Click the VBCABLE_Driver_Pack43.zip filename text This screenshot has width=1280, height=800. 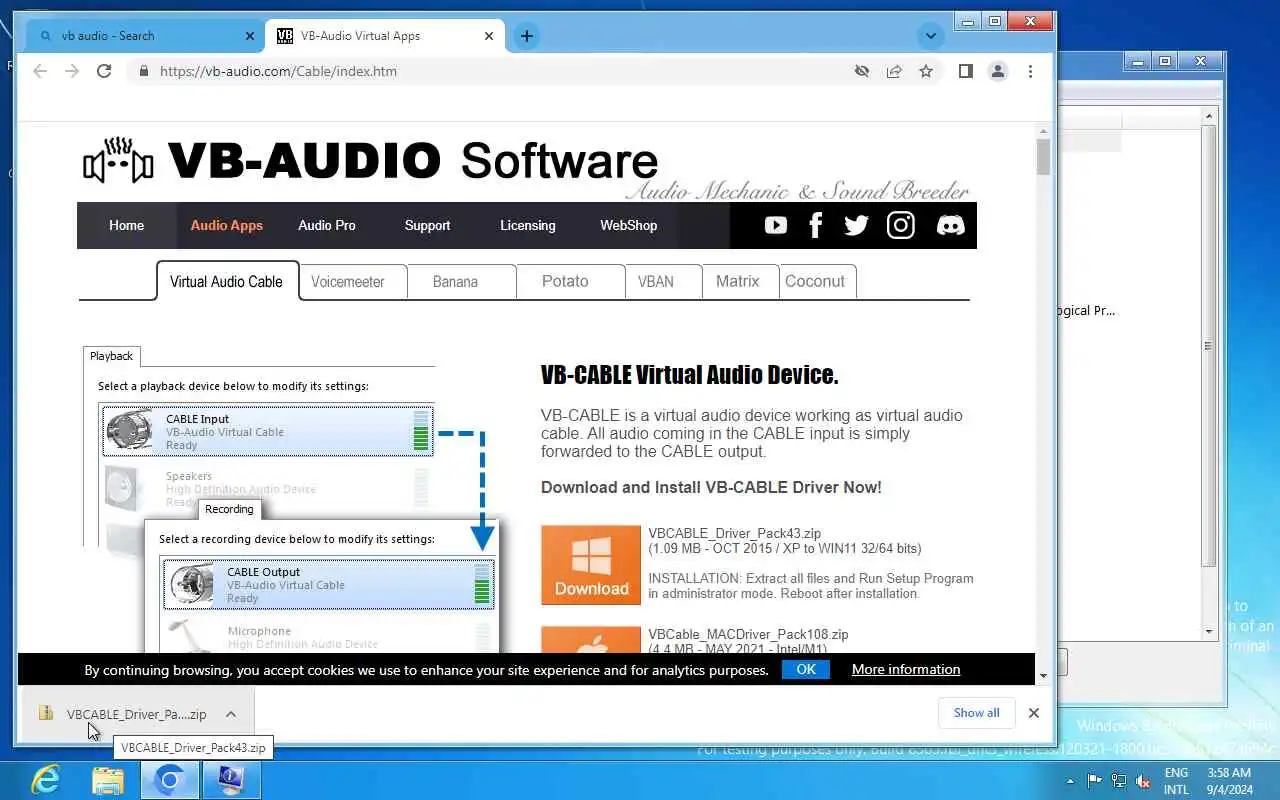click(734, 534)
